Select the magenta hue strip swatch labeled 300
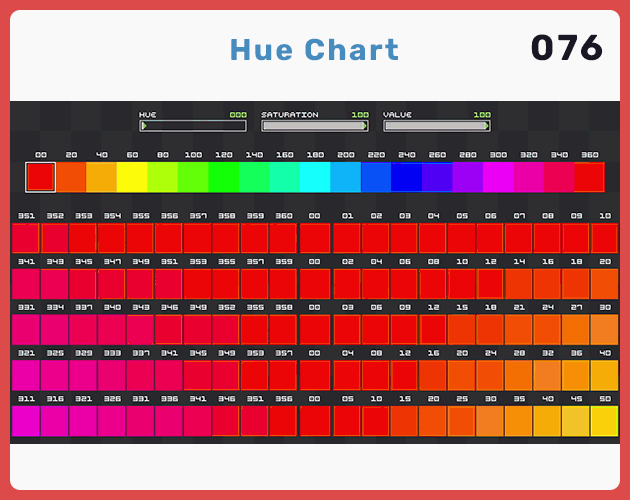 pos(498,177)
